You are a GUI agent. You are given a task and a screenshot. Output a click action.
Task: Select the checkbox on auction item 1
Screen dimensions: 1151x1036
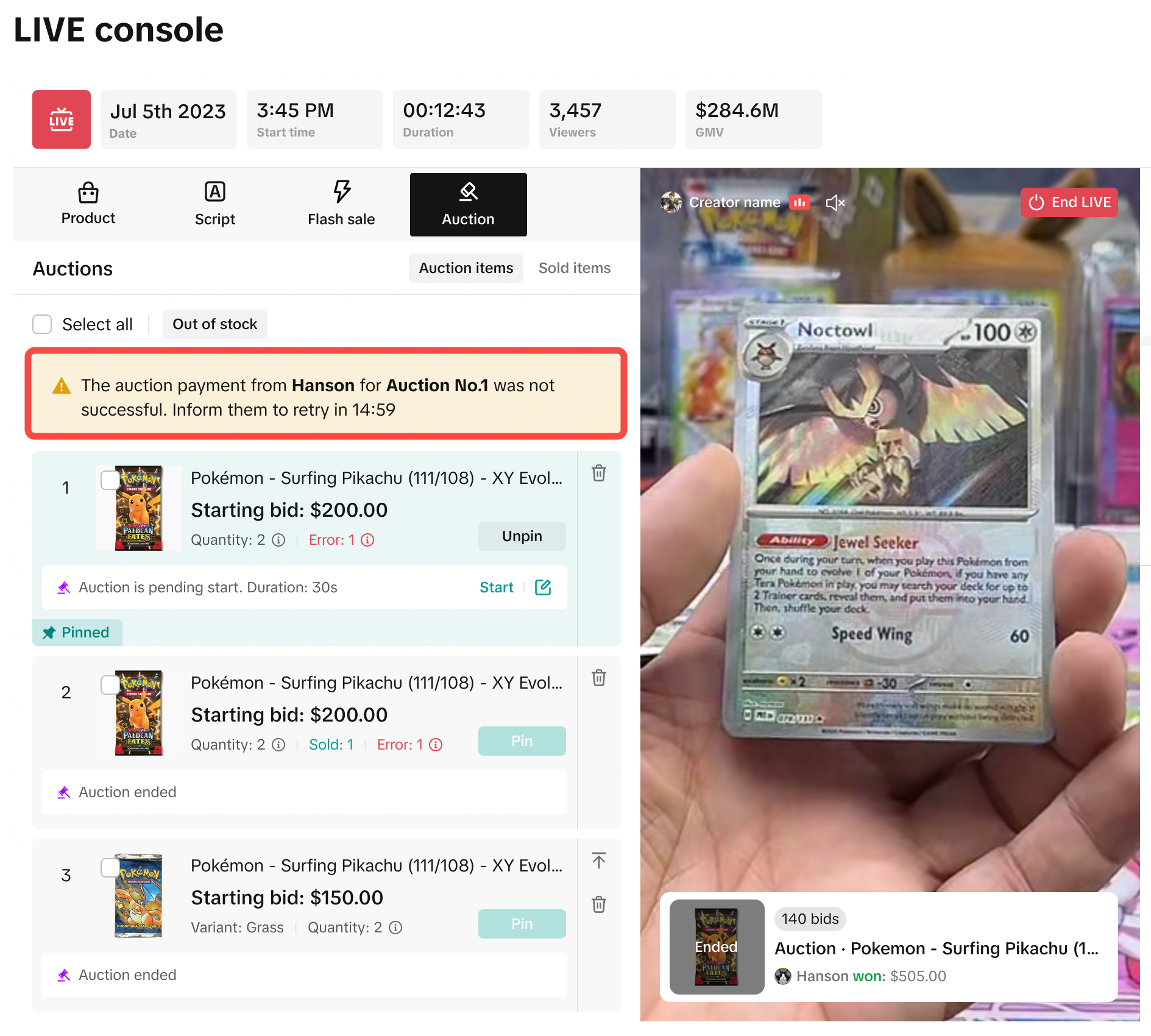pos(110,480)
